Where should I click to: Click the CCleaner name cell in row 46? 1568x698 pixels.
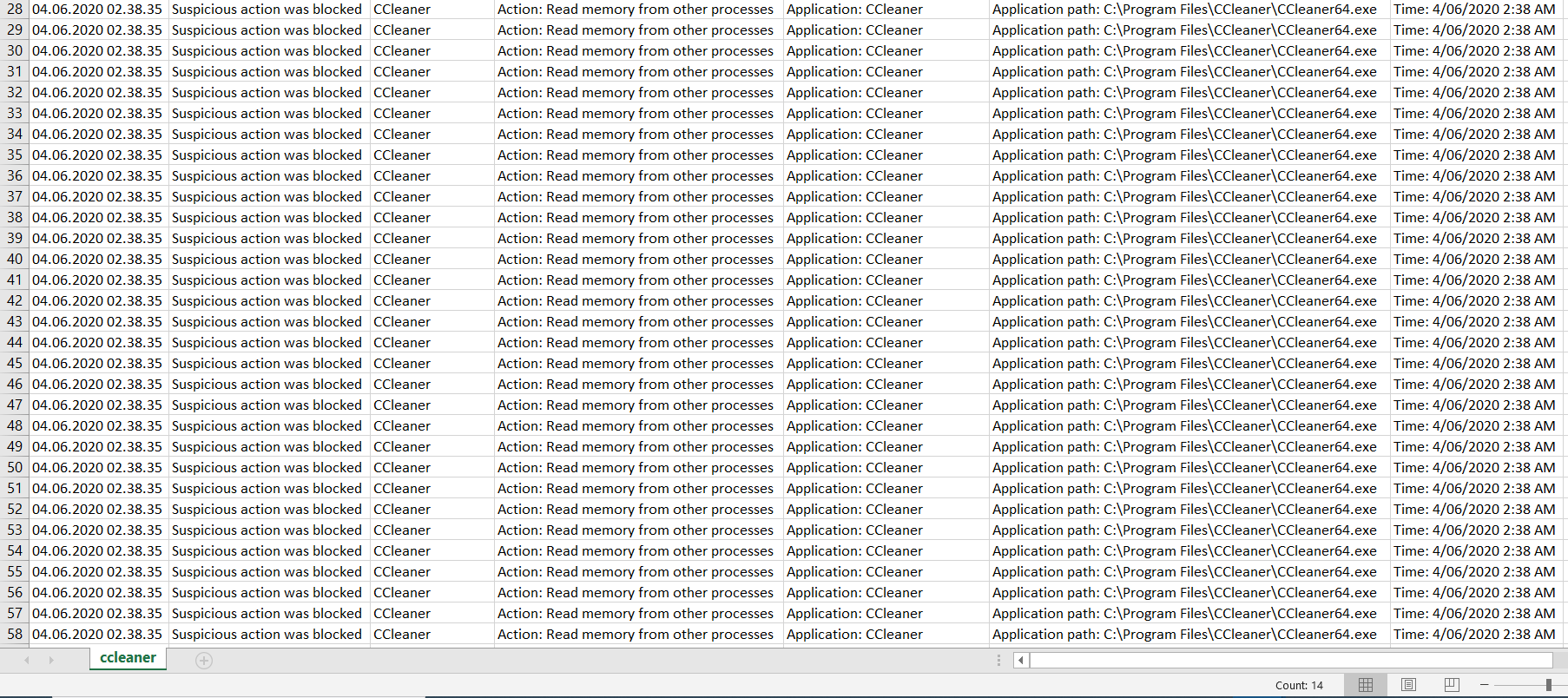tap(432, 384)
